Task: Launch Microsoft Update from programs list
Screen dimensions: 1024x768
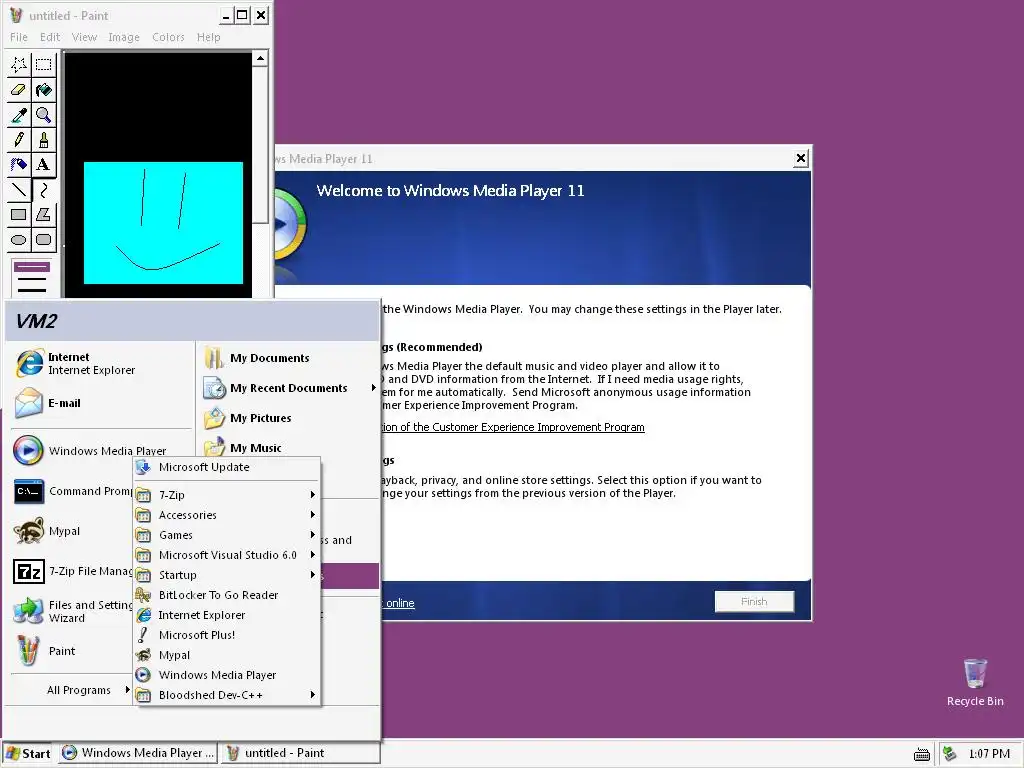Action: click(227, 467)
